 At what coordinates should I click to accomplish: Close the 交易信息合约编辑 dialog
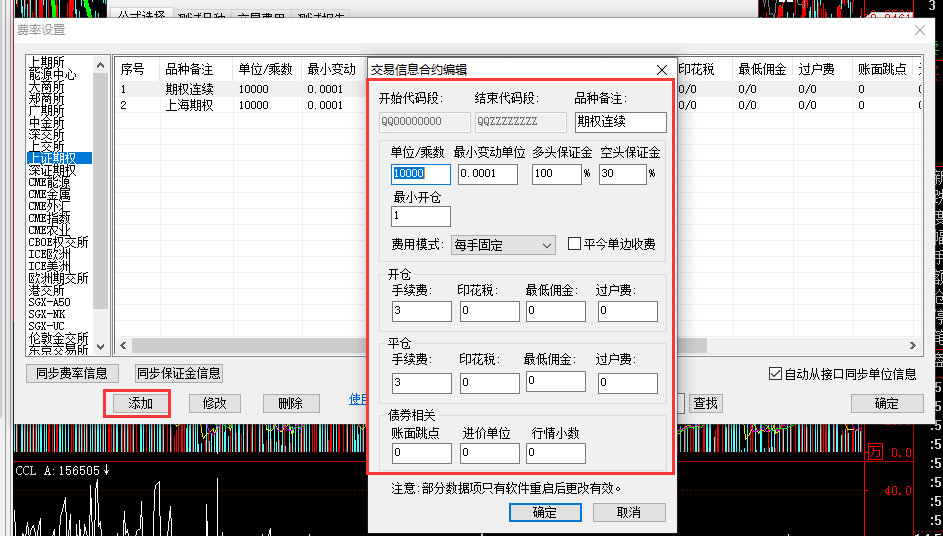coord(661,70)
